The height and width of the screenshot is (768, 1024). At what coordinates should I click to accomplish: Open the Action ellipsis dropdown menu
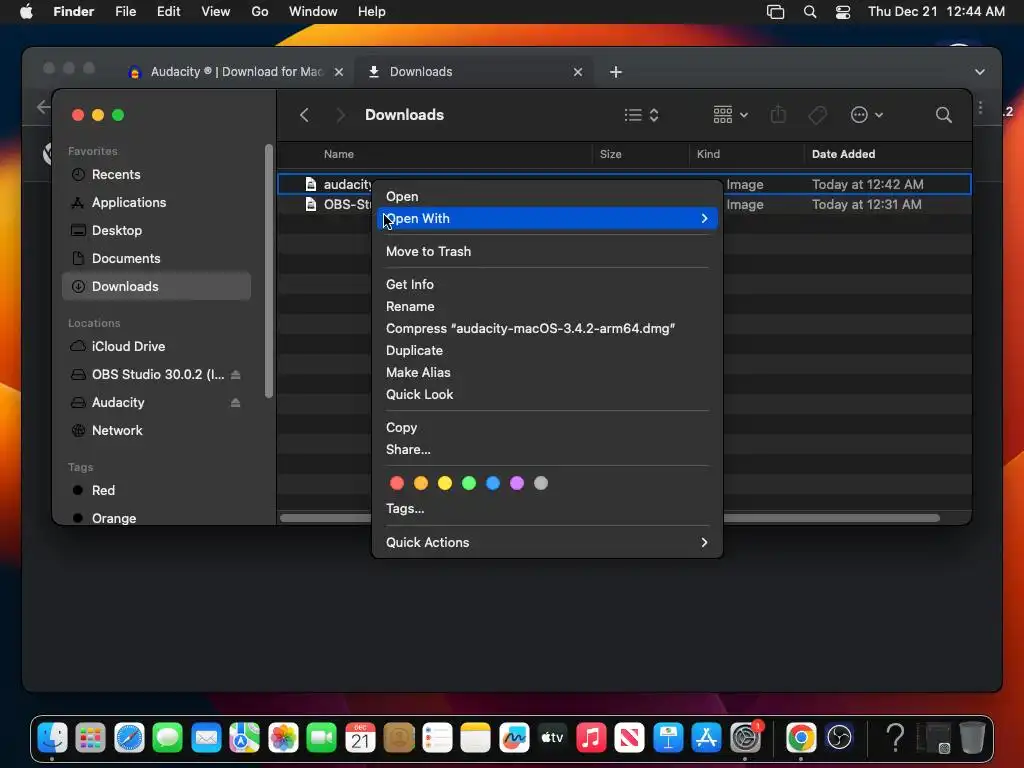[x=867, y=115]
